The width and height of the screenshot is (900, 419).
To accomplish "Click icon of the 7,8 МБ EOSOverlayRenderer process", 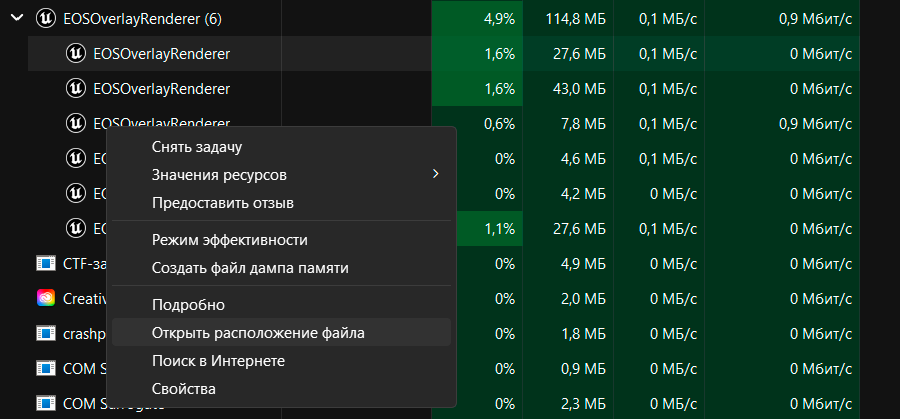I will 75,123.
